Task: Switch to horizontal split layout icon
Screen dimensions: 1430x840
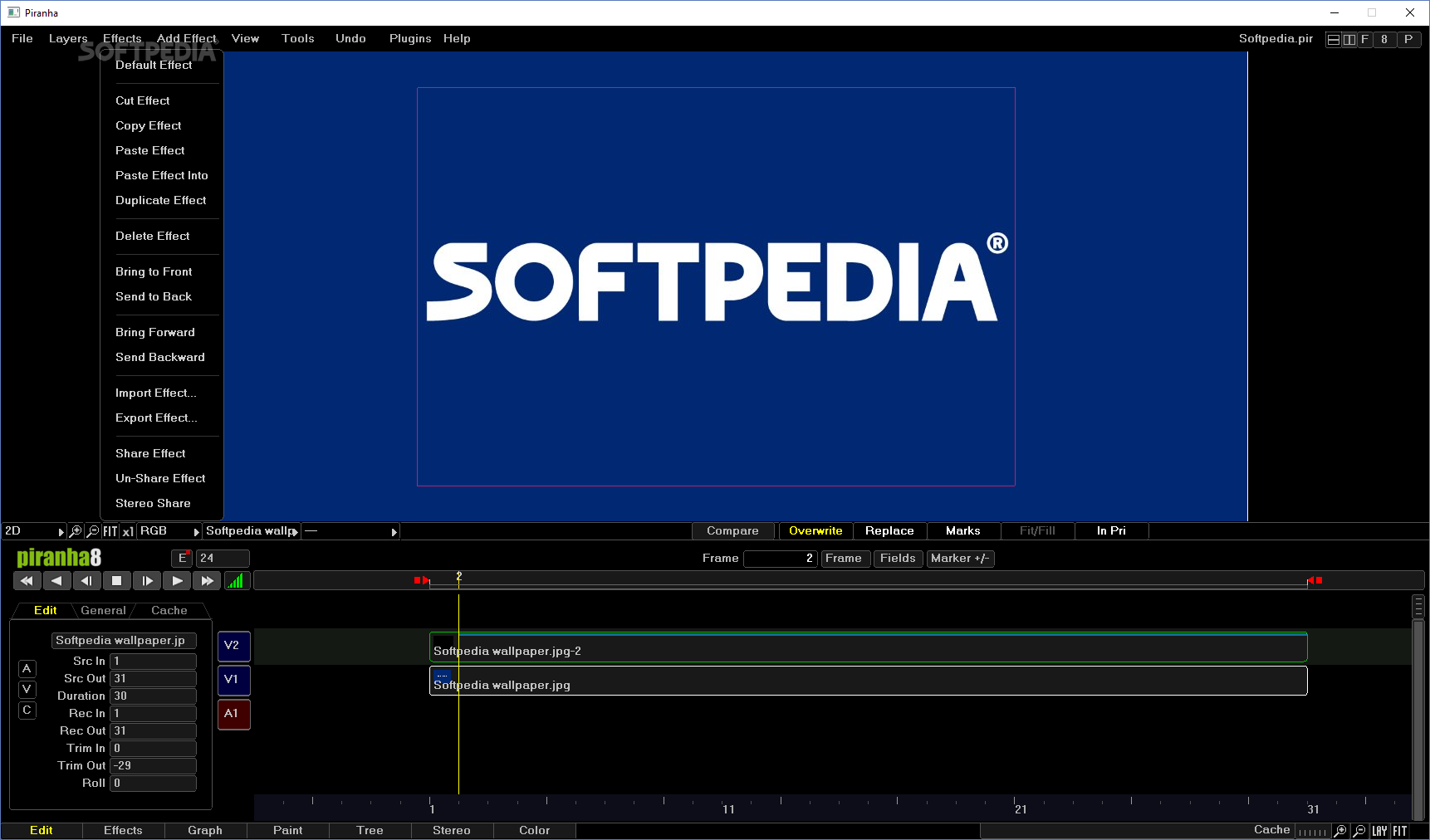Action: point(1334,39)
